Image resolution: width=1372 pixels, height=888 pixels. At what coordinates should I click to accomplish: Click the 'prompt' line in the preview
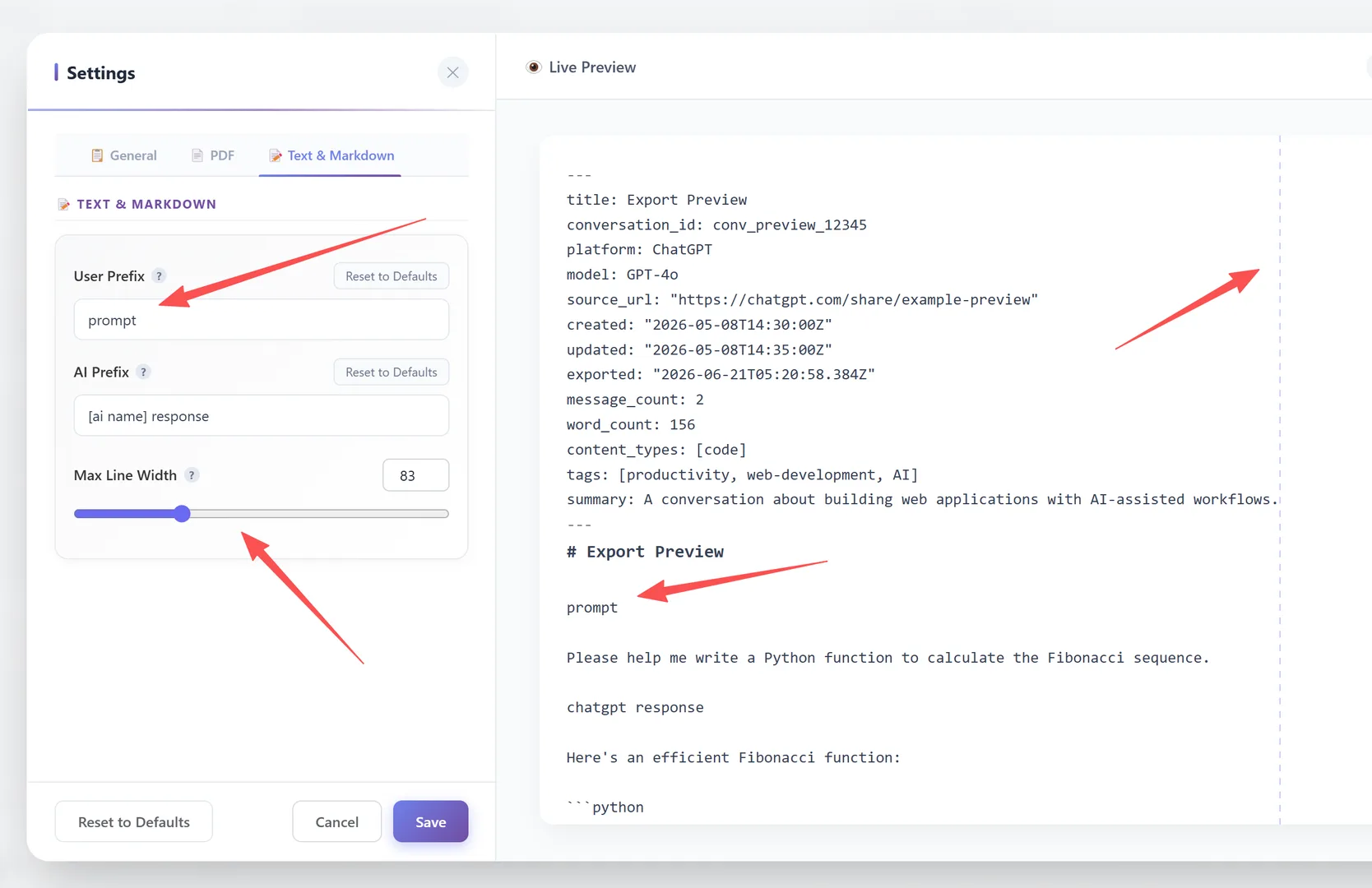pyautogui.click(x=591, y=608)
